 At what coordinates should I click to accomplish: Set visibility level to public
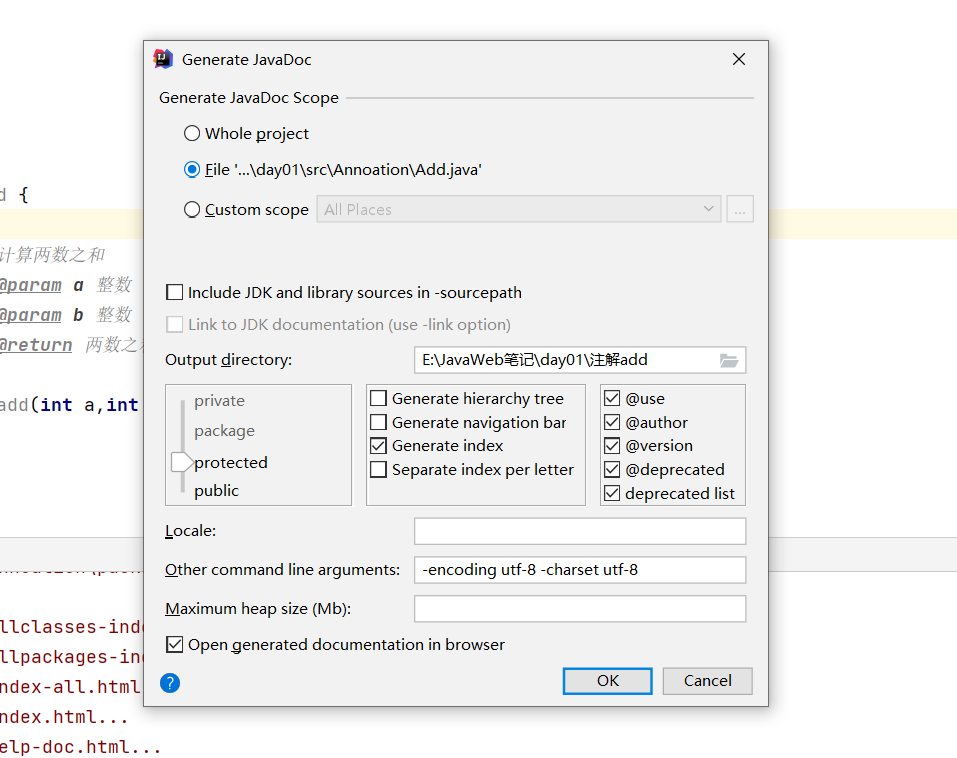216,491
